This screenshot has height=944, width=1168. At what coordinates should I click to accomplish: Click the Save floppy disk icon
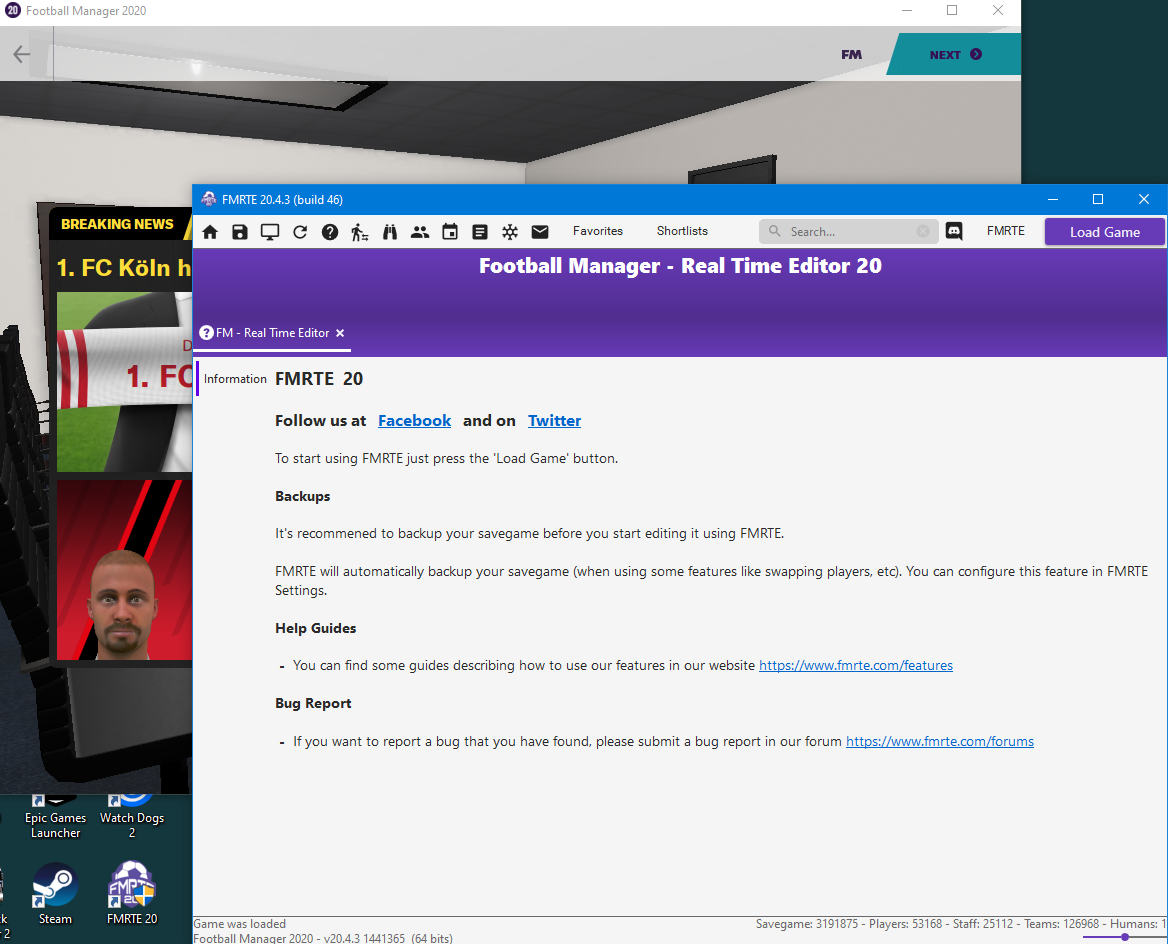click(240, 232)
